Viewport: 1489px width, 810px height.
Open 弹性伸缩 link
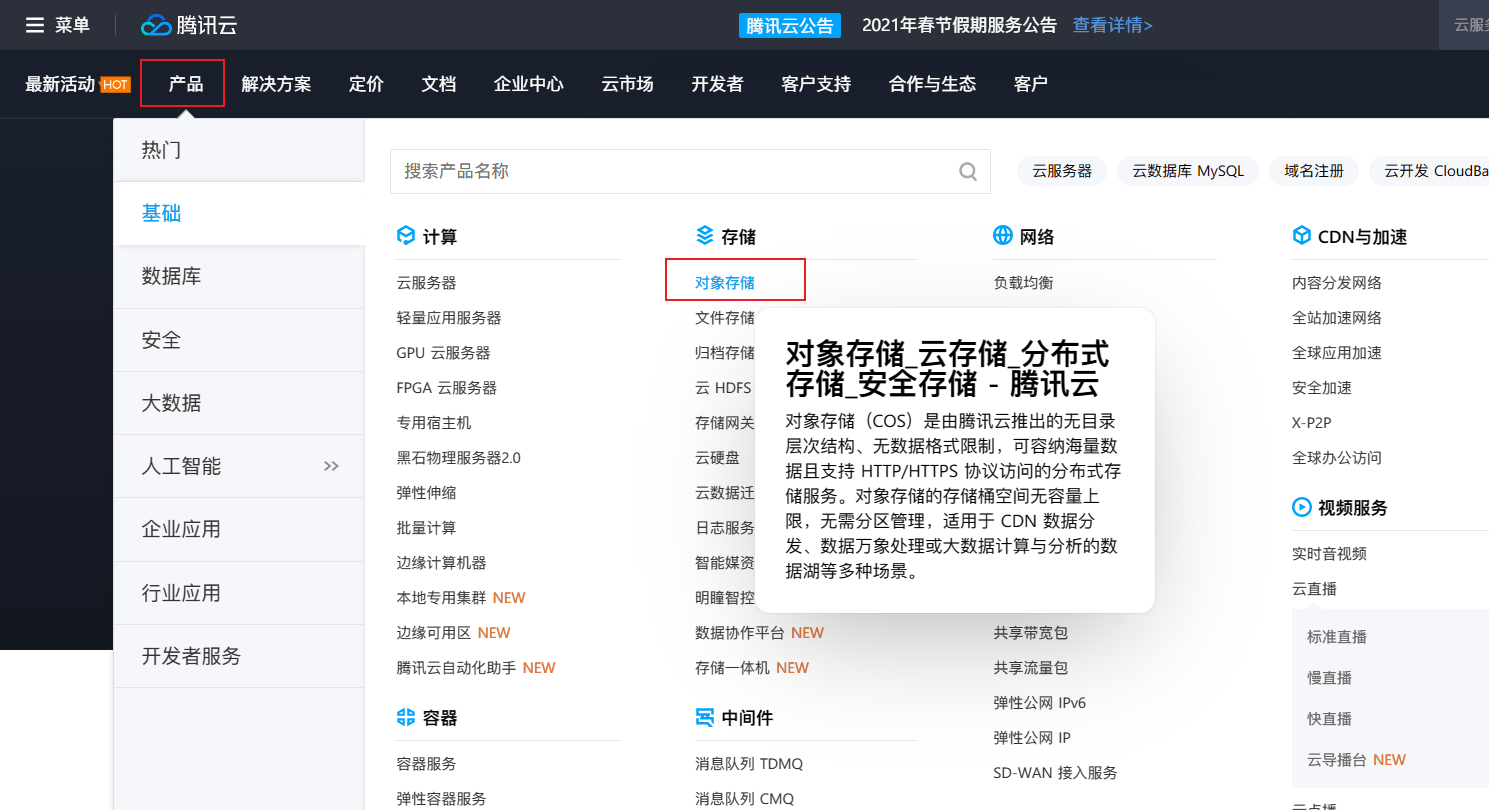pyautogui.click(x=426, y=493)
